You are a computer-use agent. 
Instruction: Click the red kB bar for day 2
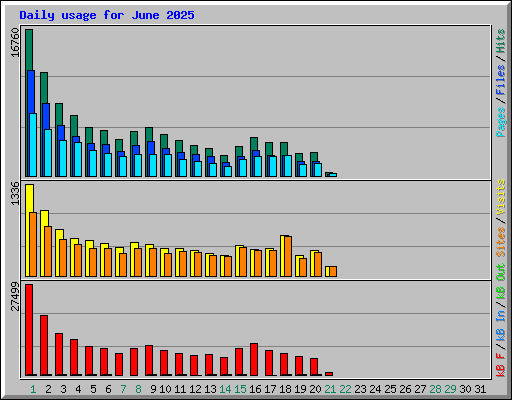[x=44, y=345]
